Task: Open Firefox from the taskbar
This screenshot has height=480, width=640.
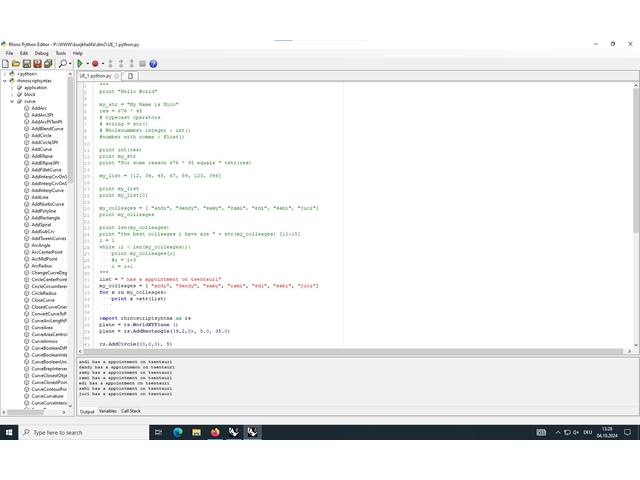Action: 215,433
